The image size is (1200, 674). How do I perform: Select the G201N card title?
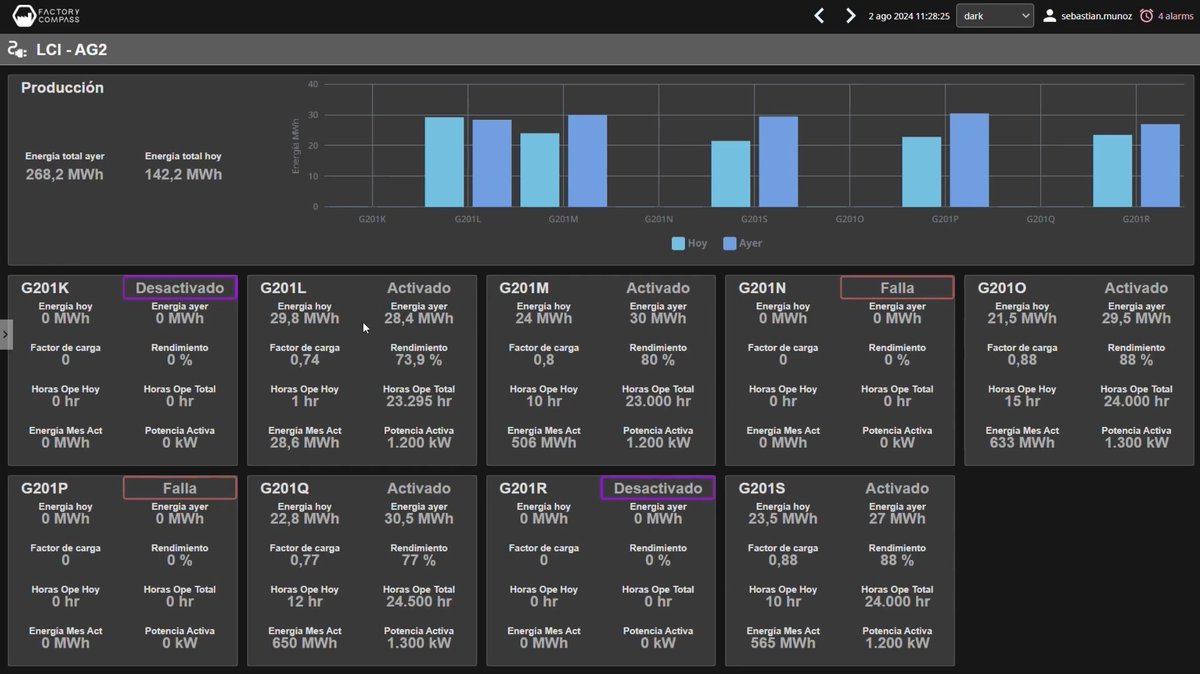(763, 288)
